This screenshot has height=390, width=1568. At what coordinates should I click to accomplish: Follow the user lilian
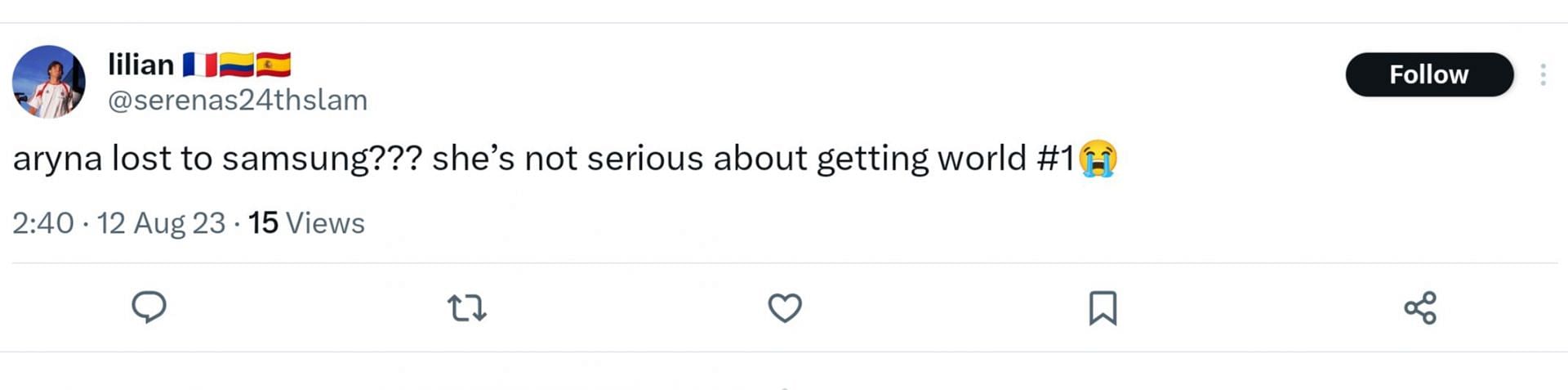click(1429, 74)
